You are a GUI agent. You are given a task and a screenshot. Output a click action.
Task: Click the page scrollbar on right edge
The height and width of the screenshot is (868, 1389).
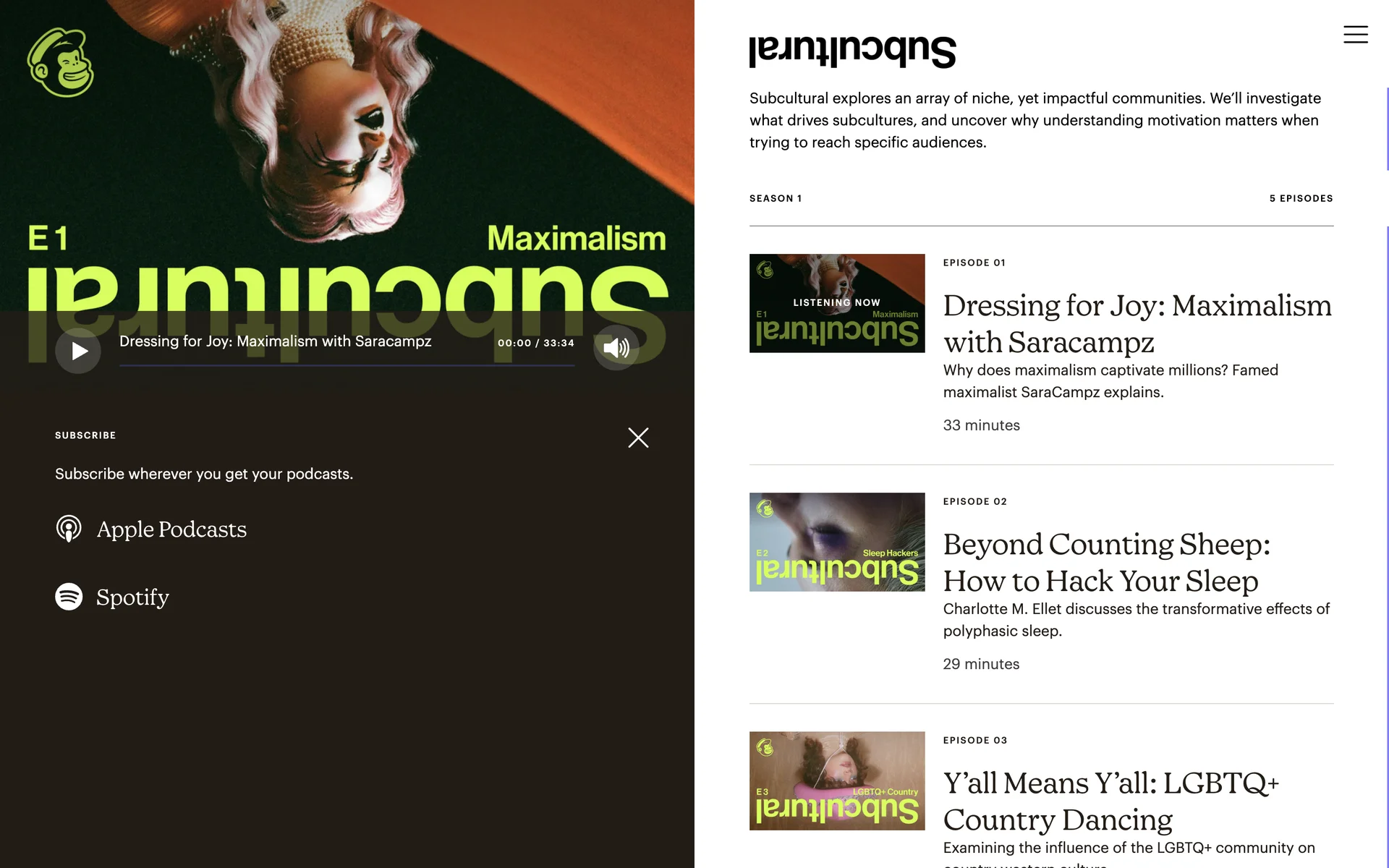pos(1387,130)
